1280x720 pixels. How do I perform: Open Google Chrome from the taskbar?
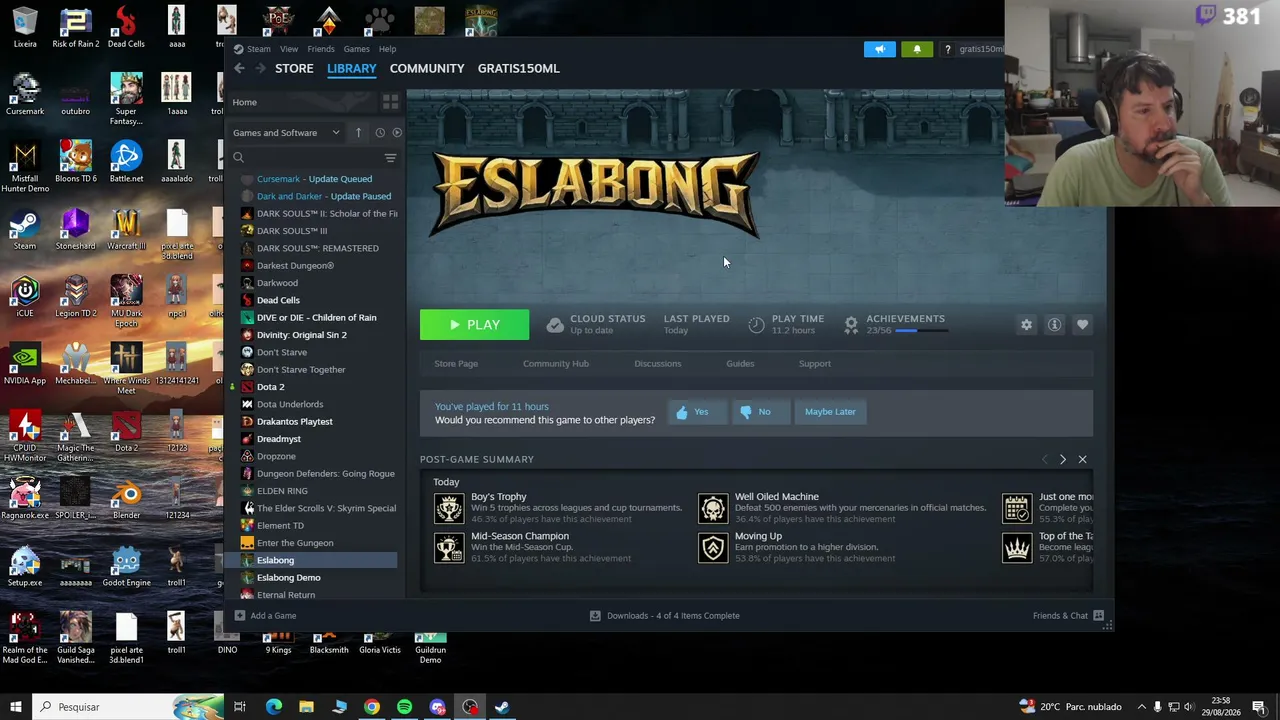point(371,707)
